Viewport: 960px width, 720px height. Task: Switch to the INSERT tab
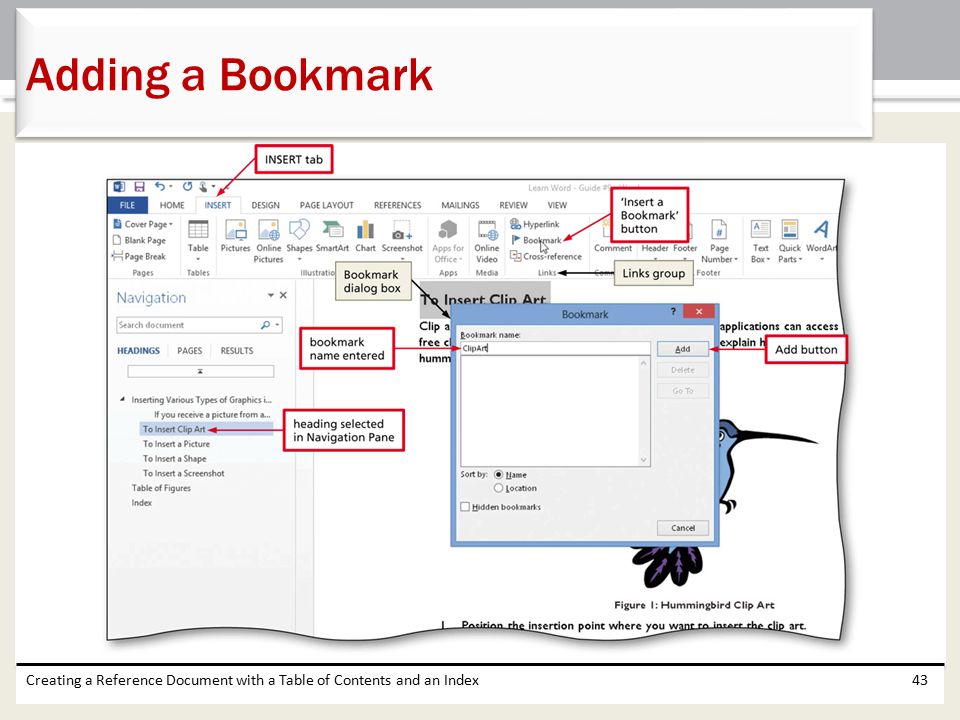[218, 205]
